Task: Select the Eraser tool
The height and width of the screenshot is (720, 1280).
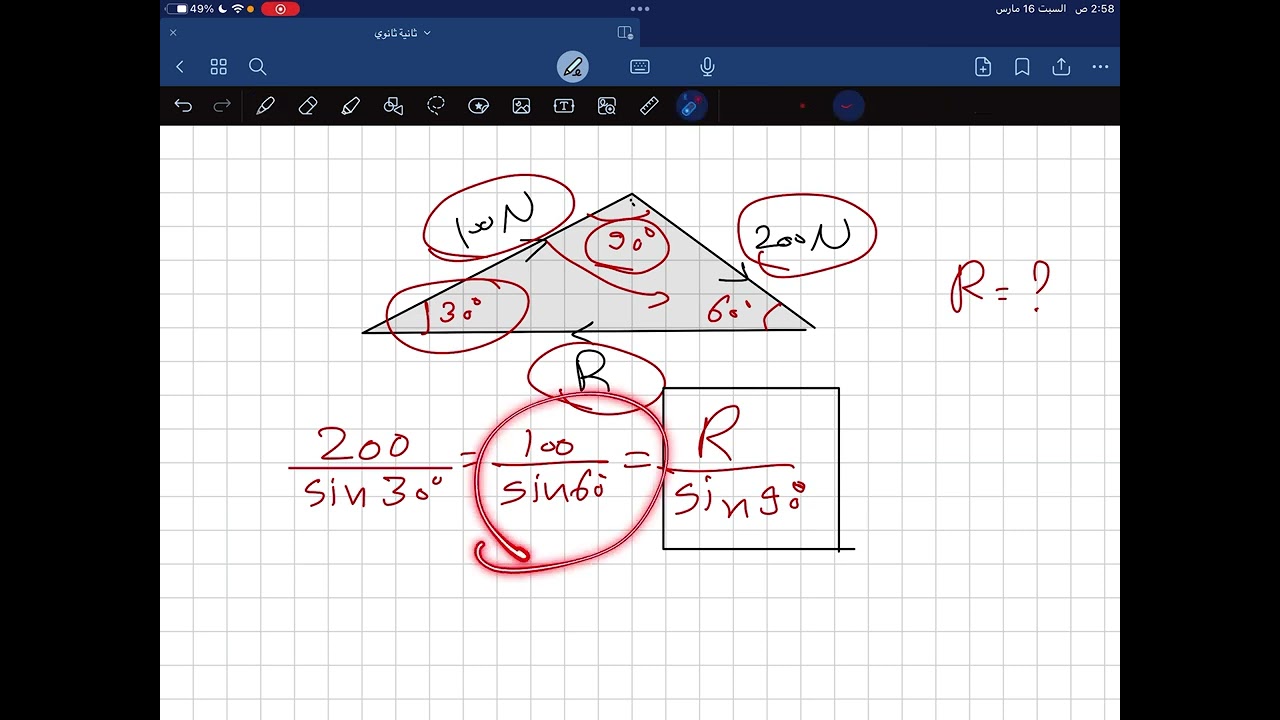Action: click(x=308, y=105)
